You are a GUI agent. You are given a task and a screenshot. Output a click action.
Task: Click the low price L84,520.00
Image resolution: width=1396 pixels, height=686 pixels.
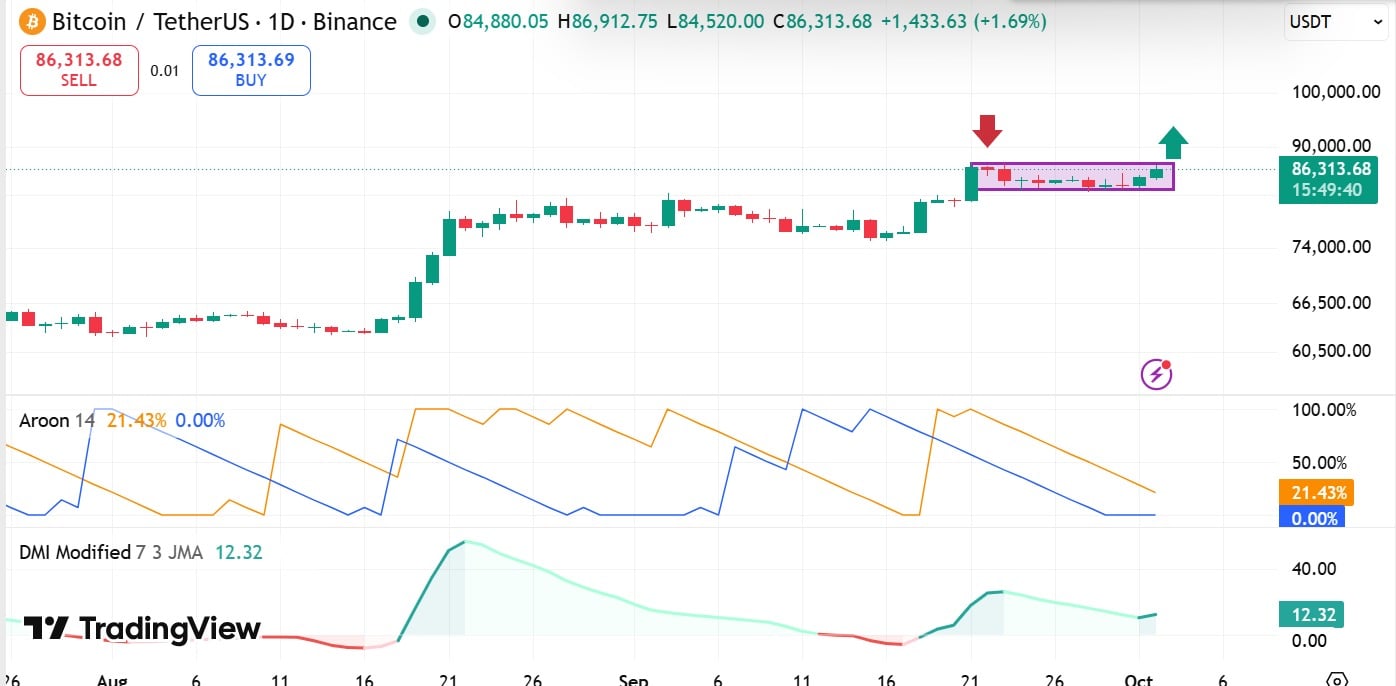tap(714, 21)
